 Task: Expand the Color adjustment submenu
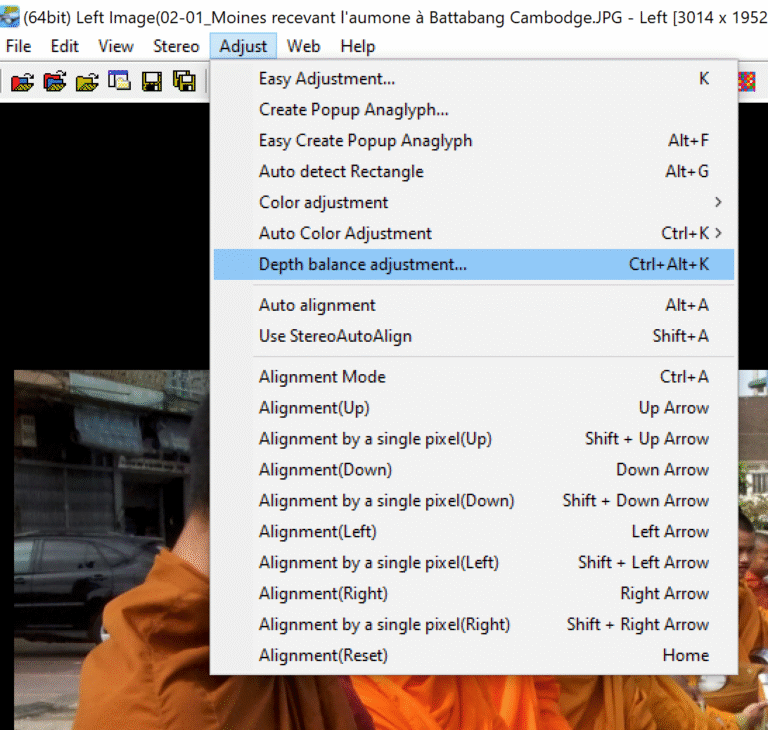click(474, 202)
